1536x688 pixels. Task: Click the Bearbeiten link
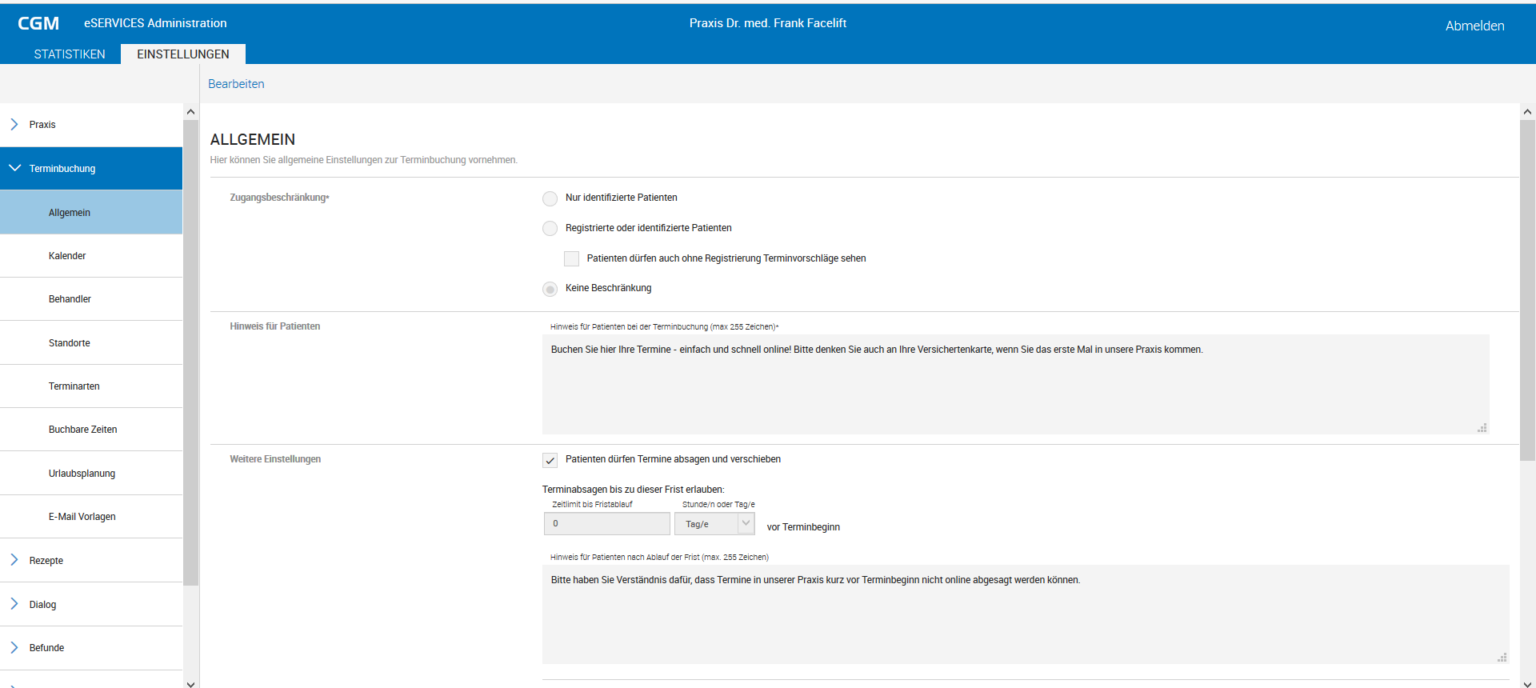(236, 83)
